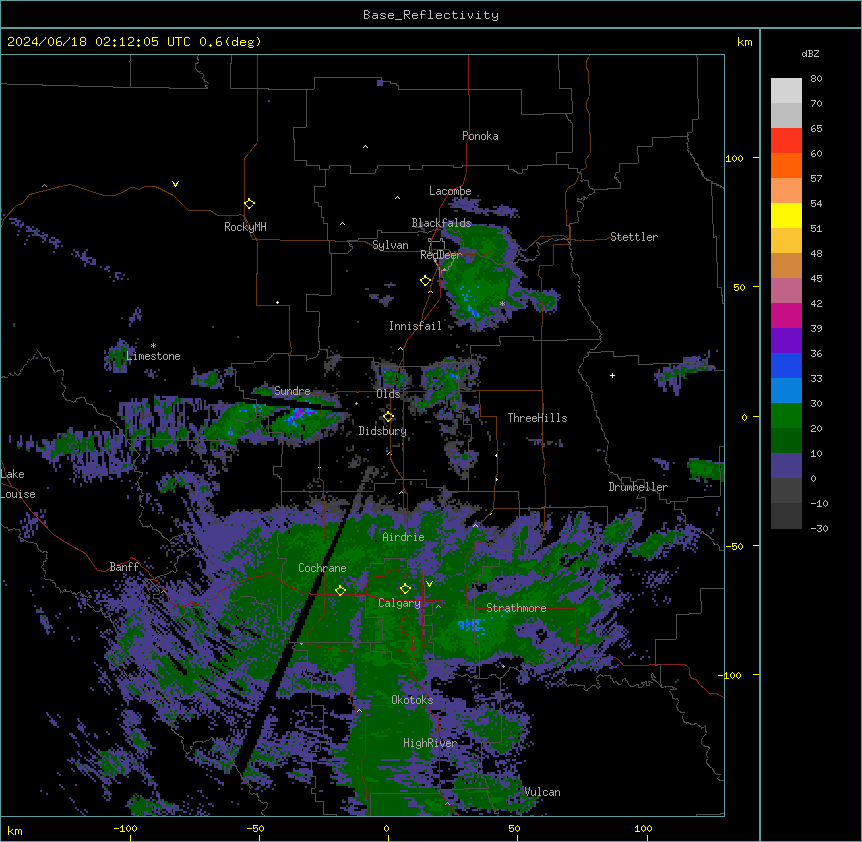Click the asterisk marker above Limestone label
862x842 pixels.
(x=153, y=346)
